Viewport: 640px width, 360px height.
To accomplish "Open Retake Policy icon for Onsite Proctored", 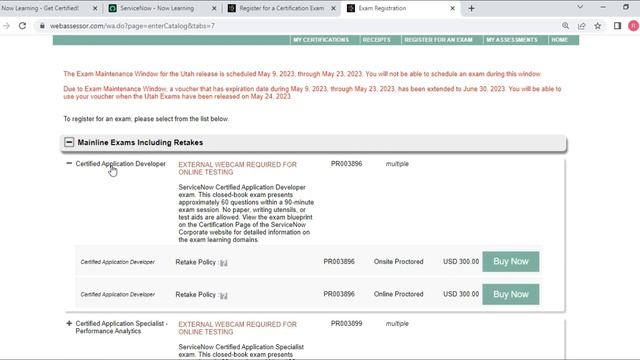I will point(224,263).
